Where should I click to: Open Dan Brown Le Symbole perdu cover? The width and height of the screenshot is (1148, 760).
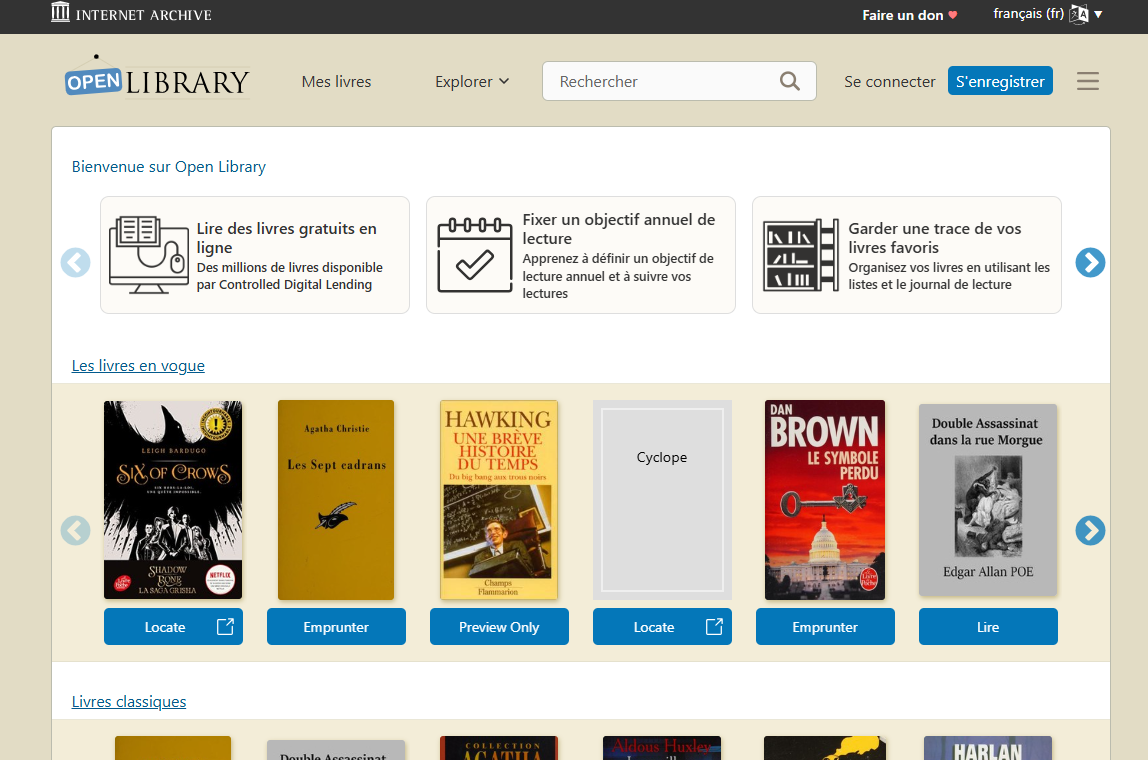(x=824, y=500)
